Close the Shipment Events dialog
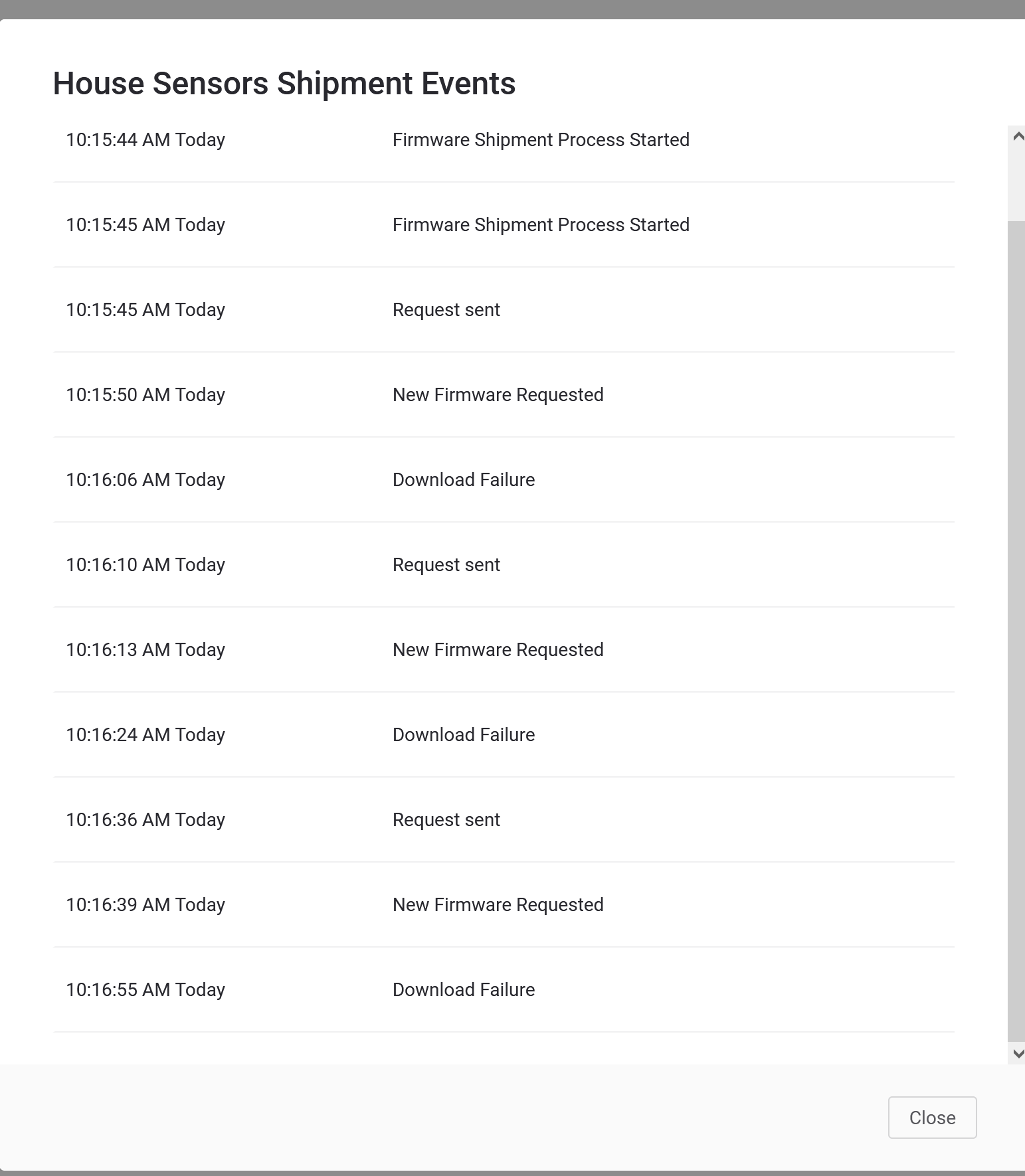 [x=931, y=1118]
